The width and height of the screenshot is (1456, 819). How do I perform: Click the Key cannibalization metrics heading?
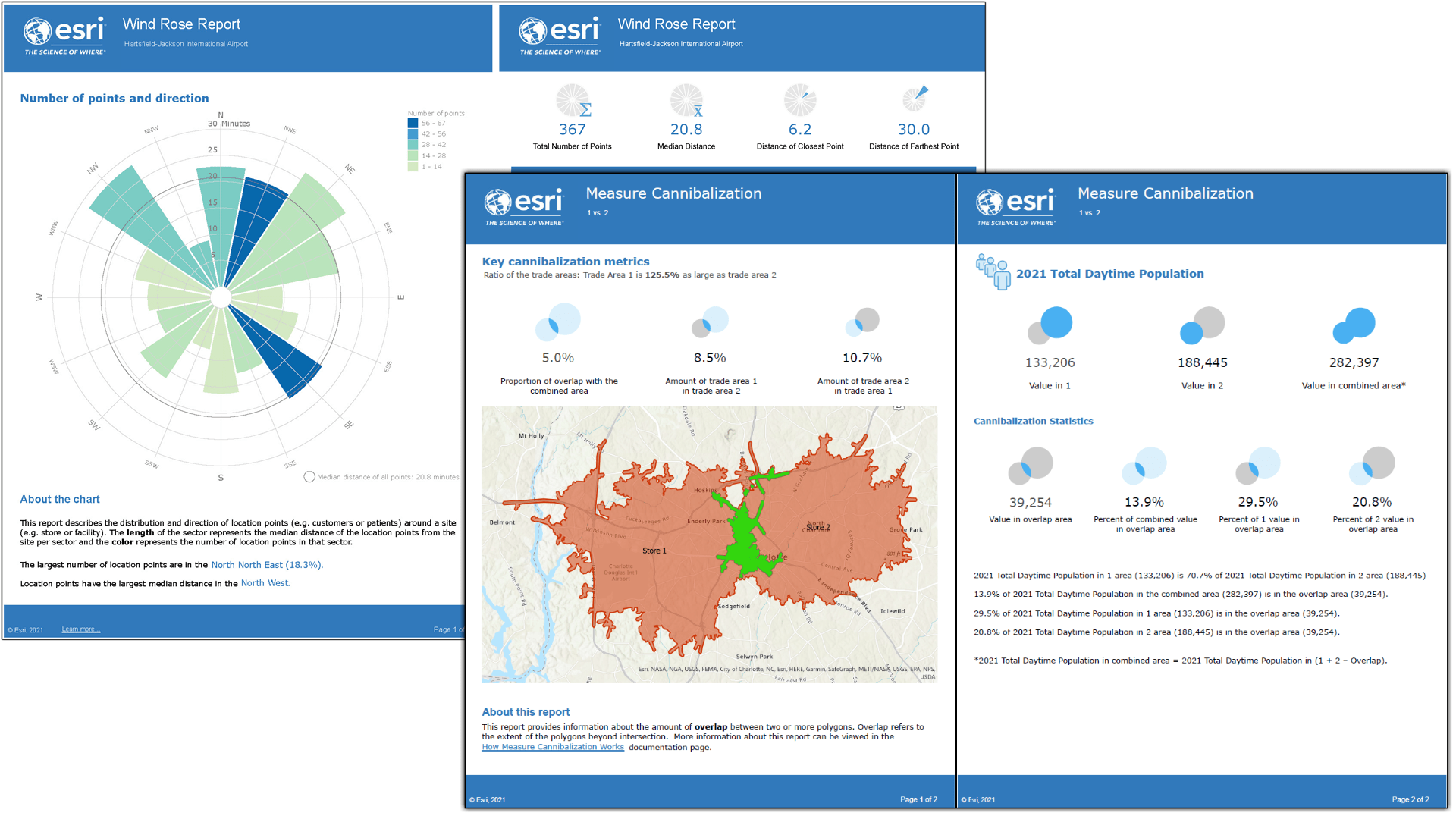[x=566, y=262]
